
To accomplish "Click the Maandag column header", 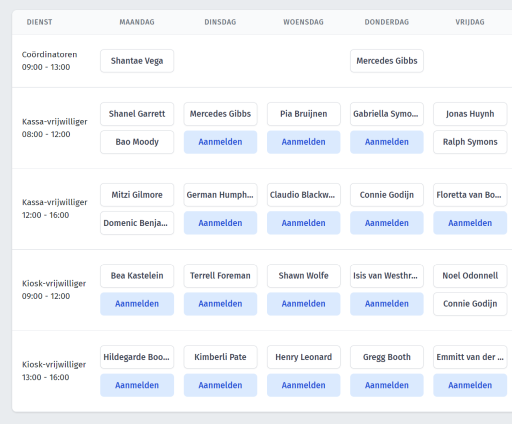I will [137, 22].
